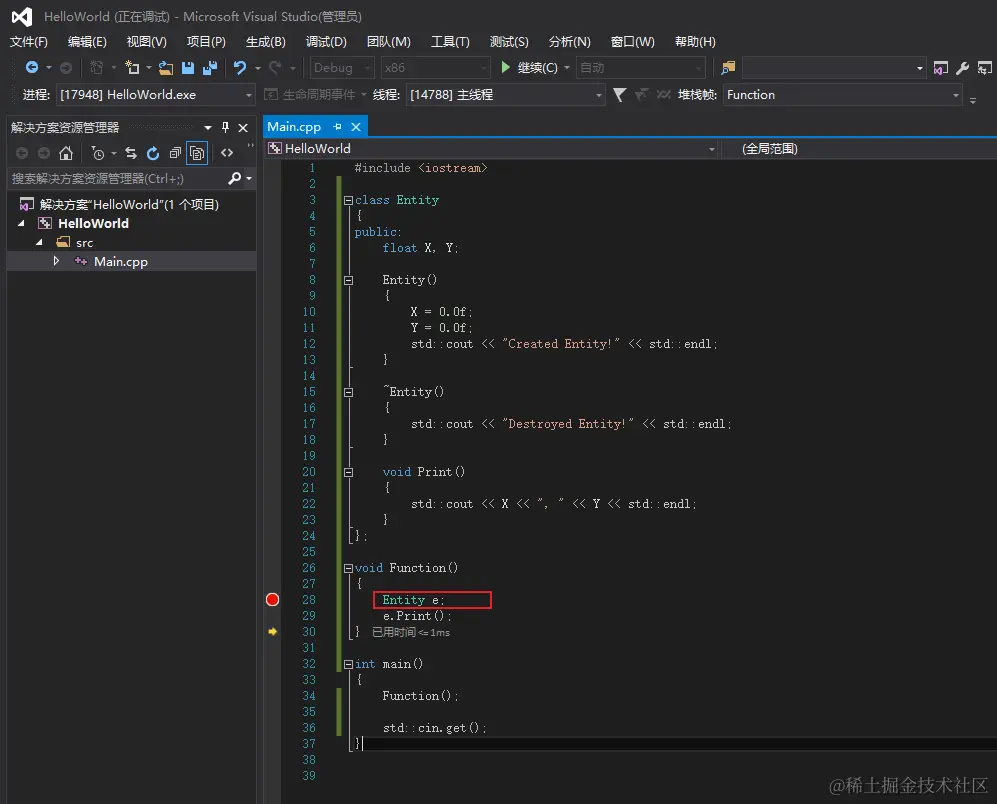997x804 pixels.
Task: Click the Find in Files folder icon
Action: tap(729, 67)
